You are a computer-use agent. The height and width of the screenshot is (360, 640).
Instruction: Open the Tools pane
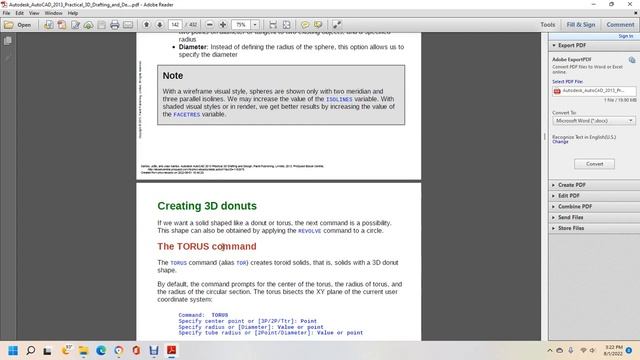(548, 25)
